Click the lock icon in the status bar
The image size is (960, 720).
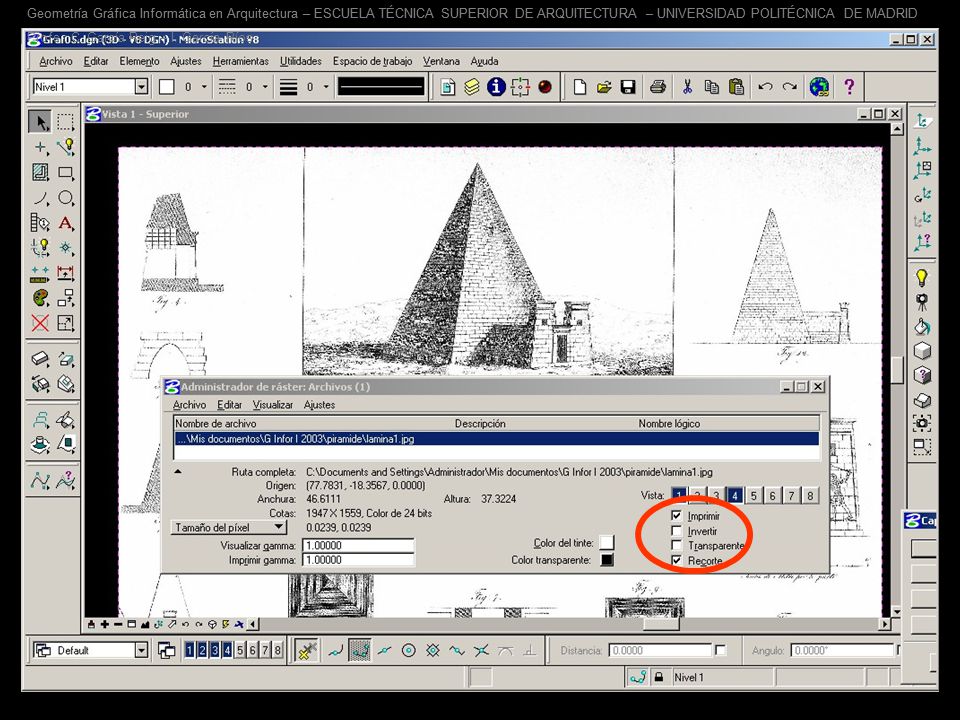pyautogui.click(x=659, y=677)
